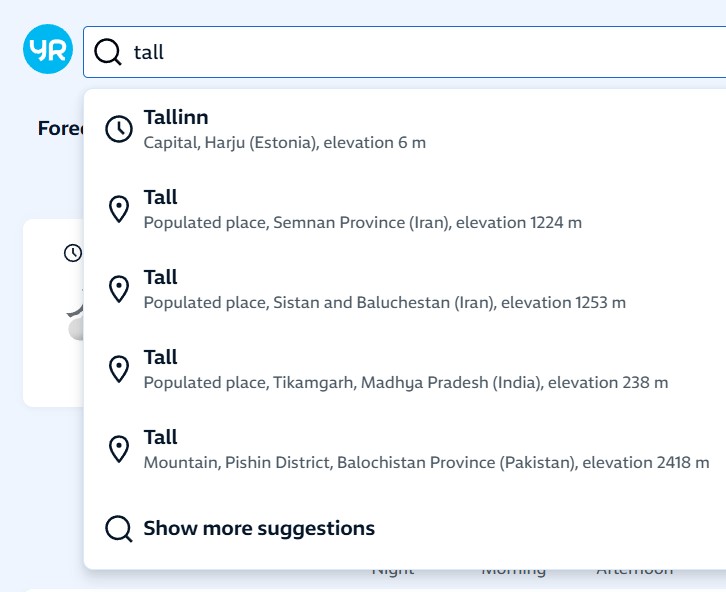Click the "Capital, Harju (Estonia)" description line
Screen dimensions: 726x592
pyautogui.click(x=285, y=143)
